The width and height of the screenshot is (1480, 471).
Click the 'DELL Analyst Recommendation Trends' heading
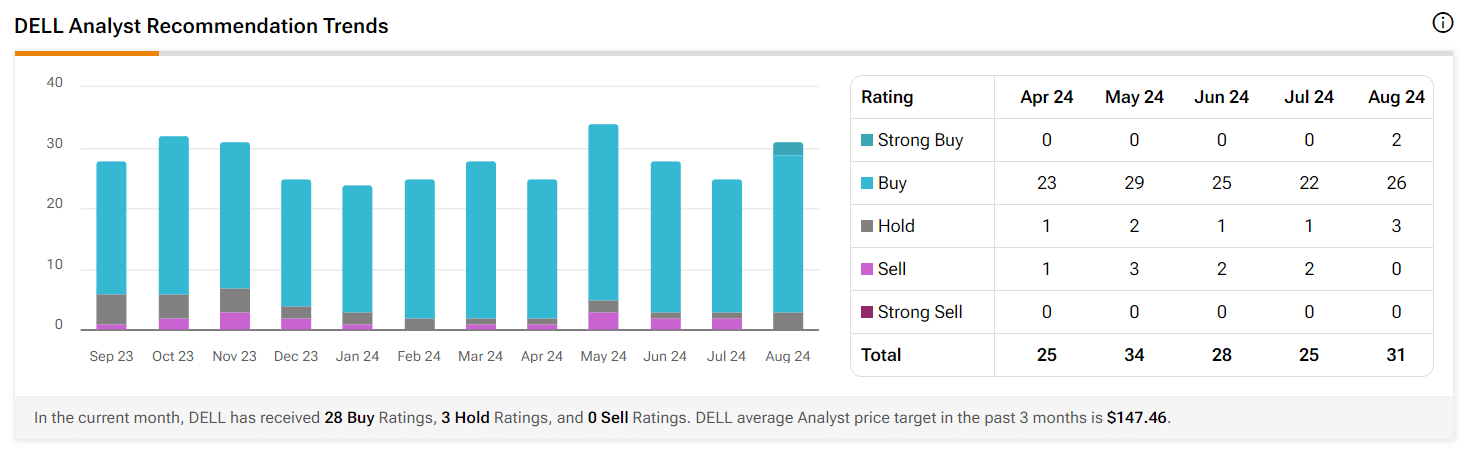click(x=201, y=26)
